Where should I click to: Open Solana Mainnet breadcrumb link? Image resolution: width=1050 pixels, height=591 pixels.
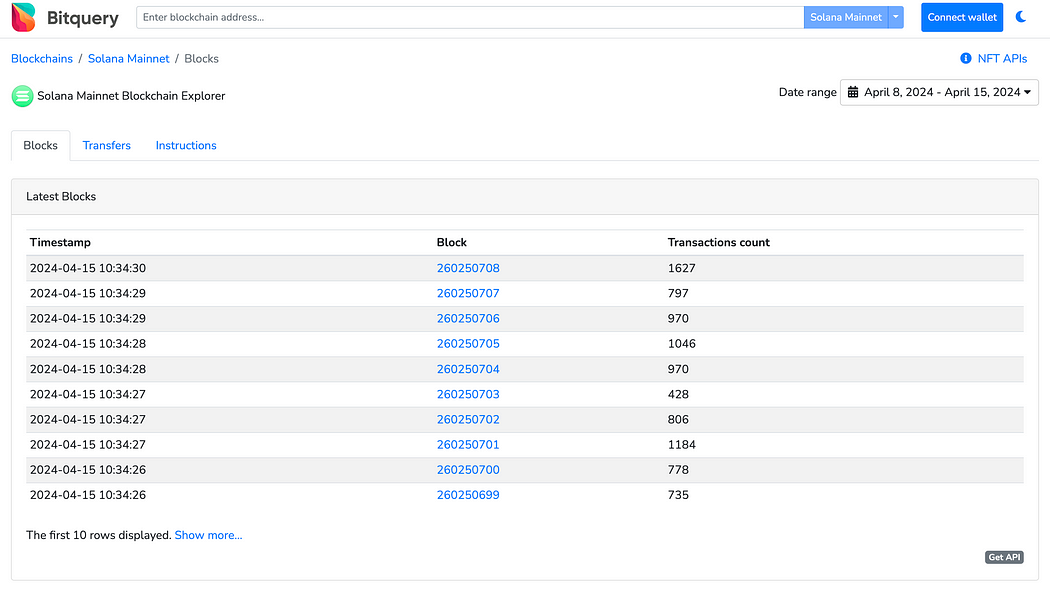point(129,59)
